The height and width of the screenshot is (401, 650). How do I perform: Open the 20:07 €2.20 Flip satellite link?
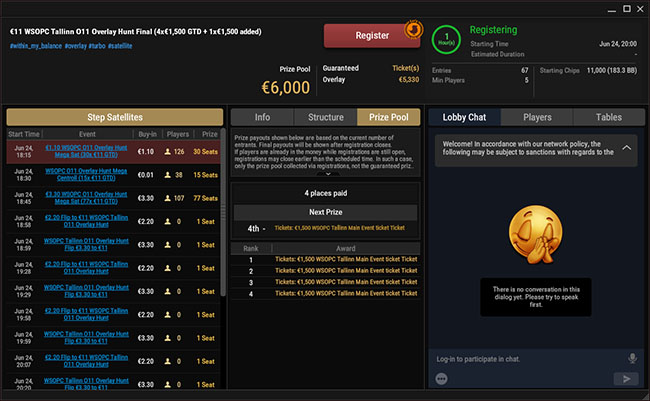click(86, 360)
